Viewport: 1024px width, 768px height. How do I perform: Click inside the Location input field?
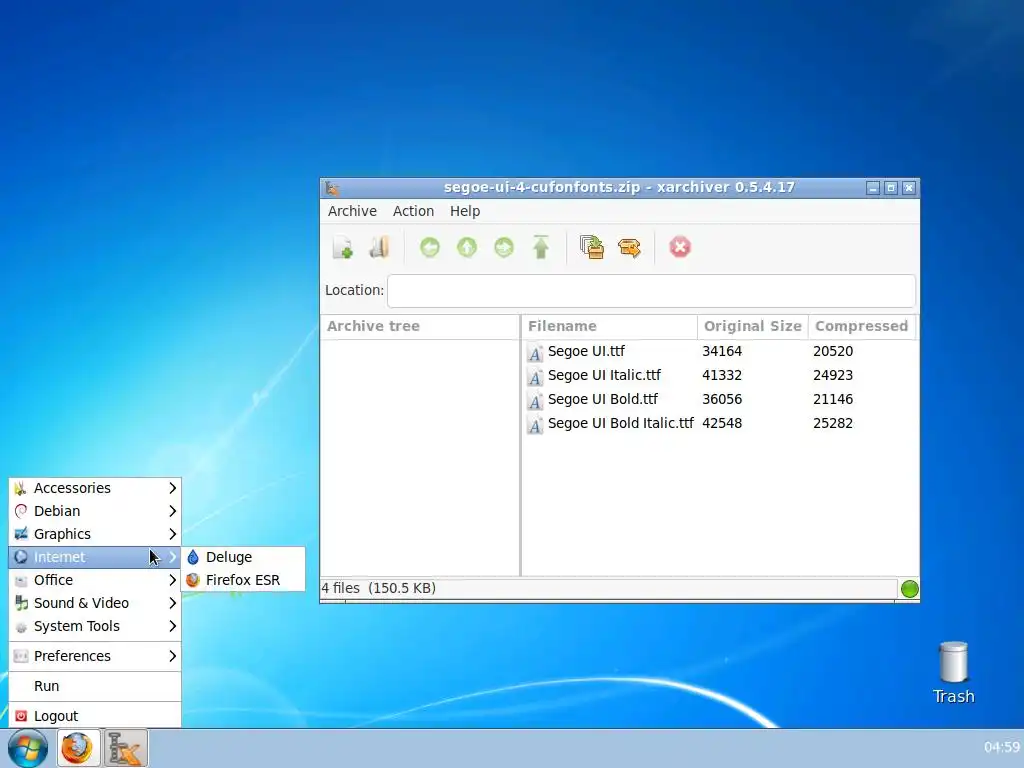pyautogui.click(x=651, y=291)
